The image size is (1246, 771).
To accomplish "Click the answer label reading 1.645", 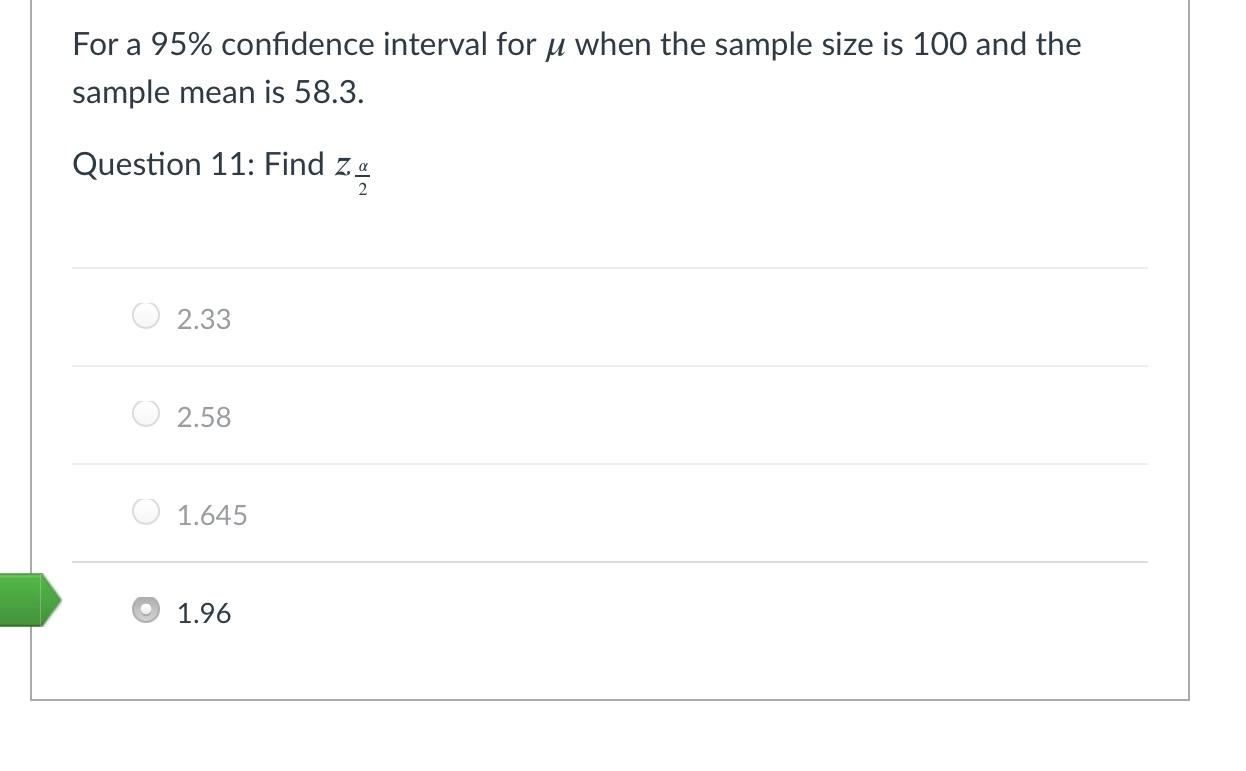I will coord(211,515).
